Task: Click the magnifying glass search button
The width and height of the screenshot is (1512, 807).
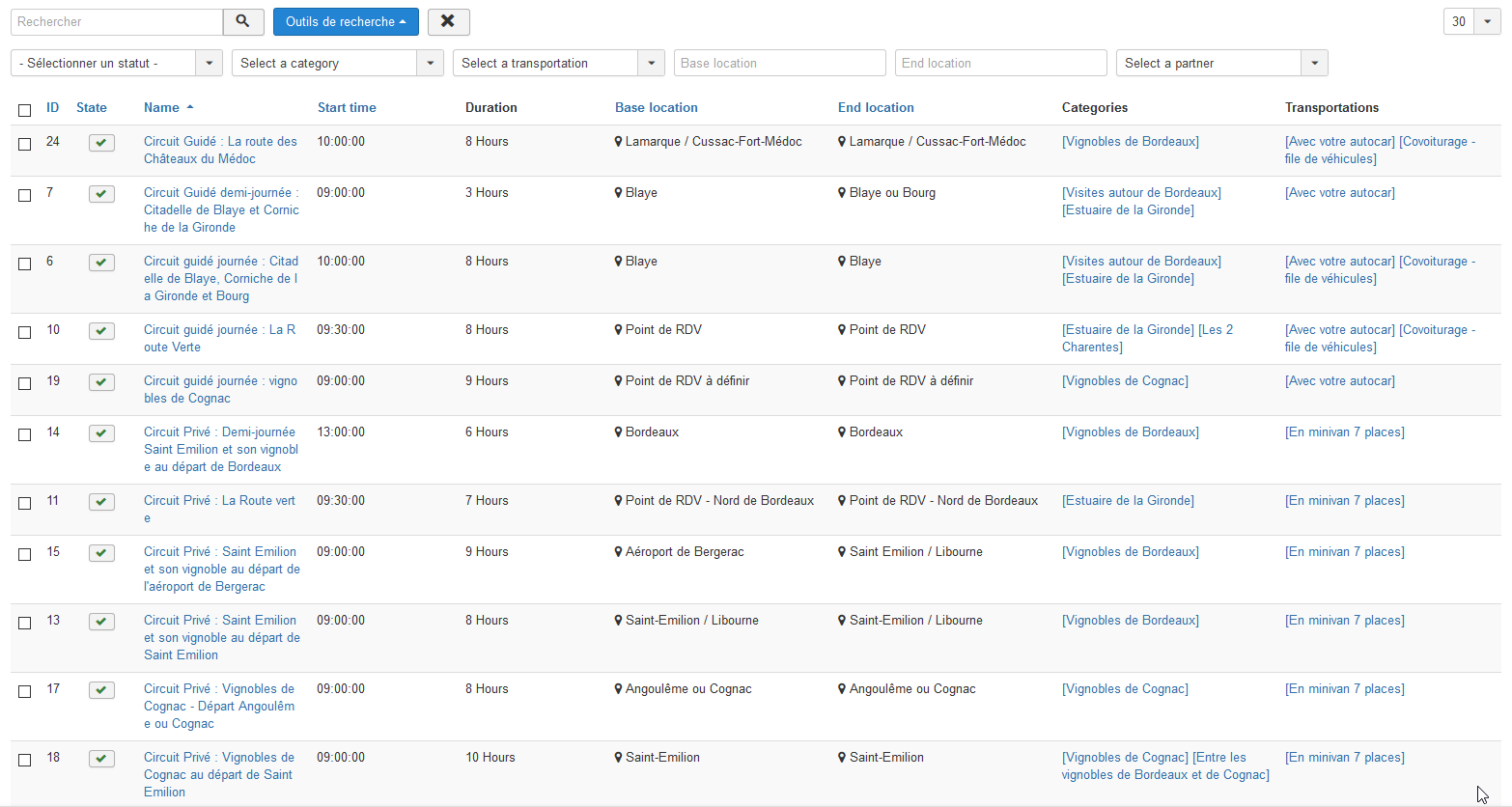Action: pos(243,21)
